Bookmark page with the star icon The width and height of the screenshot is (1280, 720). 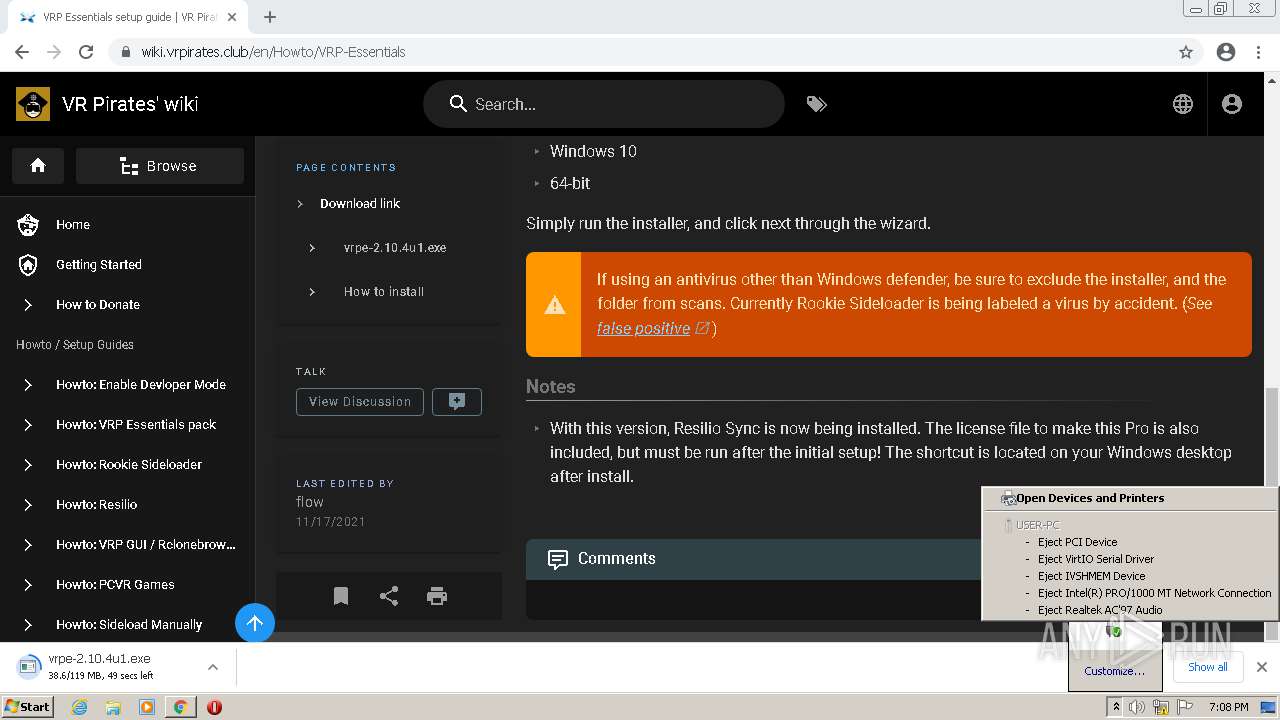pyautogui.click(x=1186, y=52)
